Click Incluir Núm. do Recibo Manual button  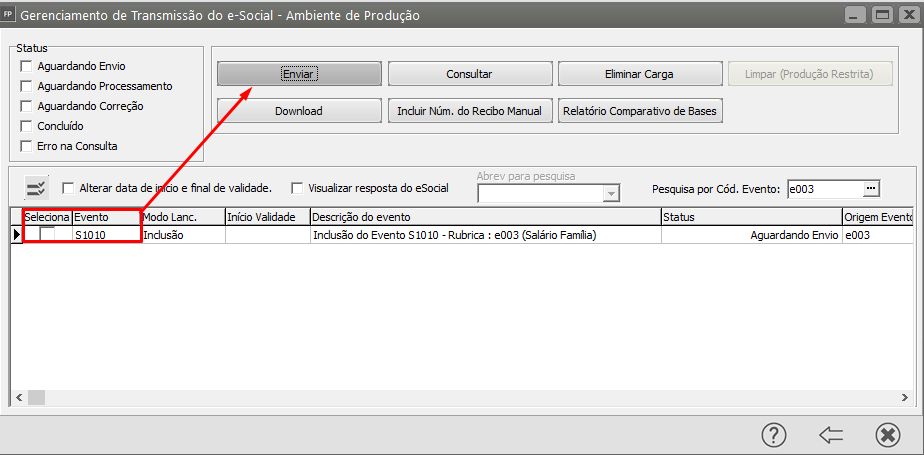click(x=469, y=111)
